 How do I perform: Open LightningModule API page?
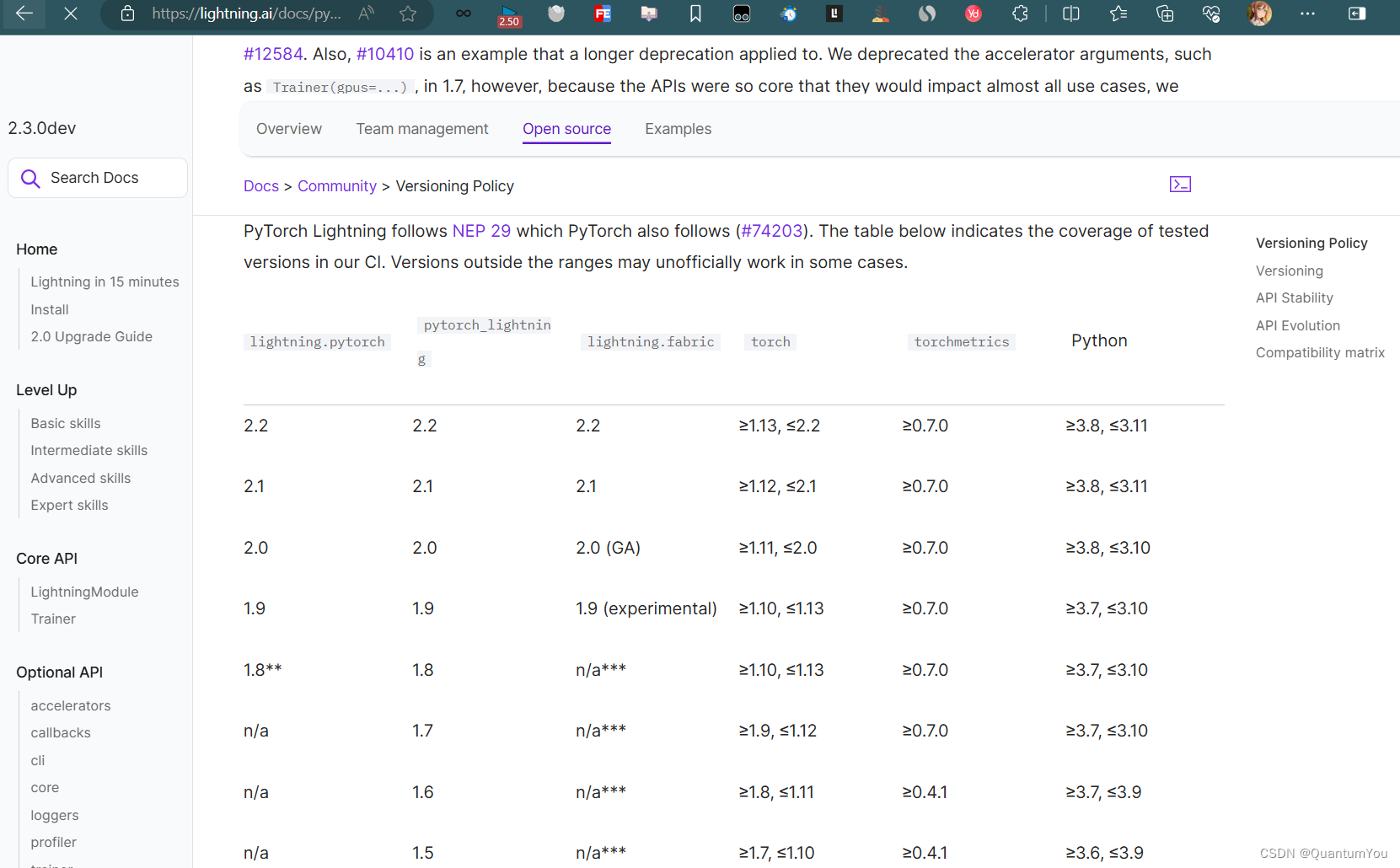(x=84, y=592)
